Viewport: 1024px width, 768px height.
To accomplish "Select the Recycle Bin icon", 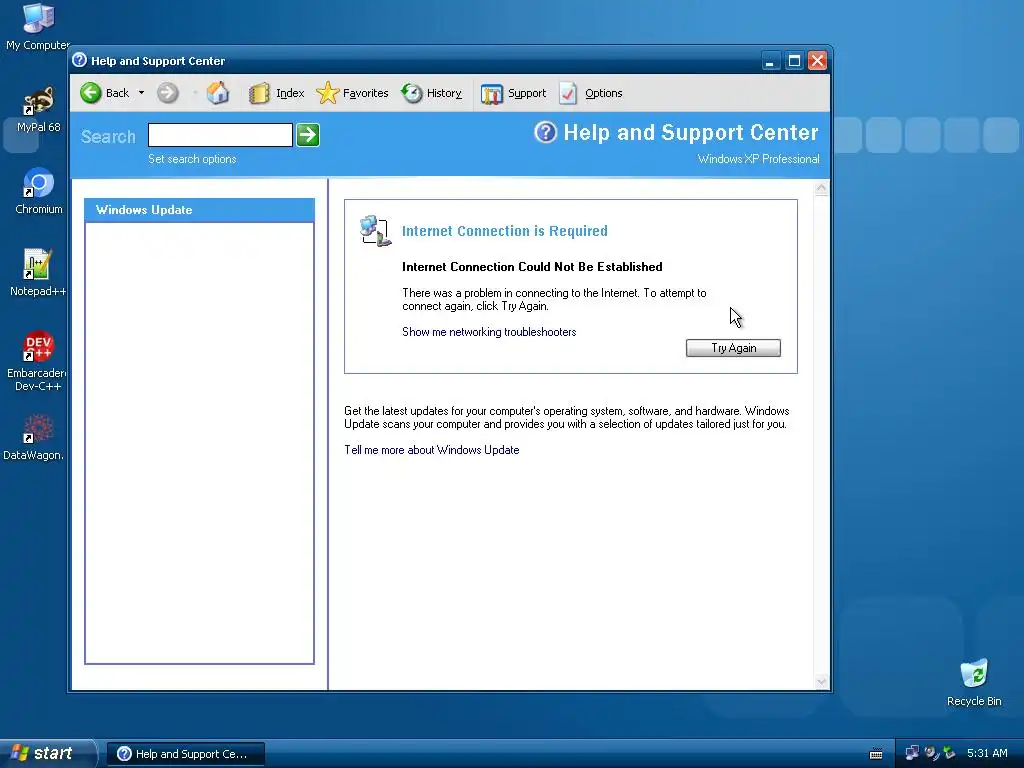I will pos(974,683).
